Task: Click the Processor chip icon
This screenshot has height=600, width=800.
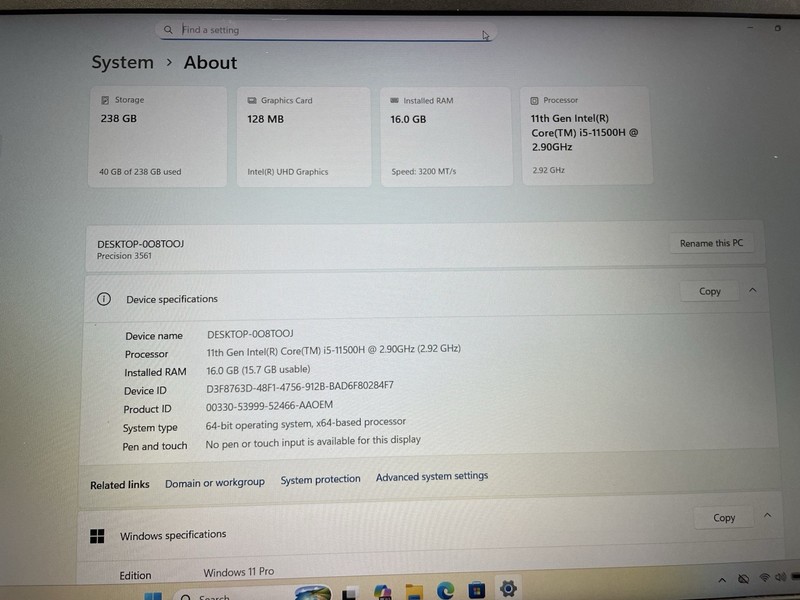Action: tap(534, 101)
